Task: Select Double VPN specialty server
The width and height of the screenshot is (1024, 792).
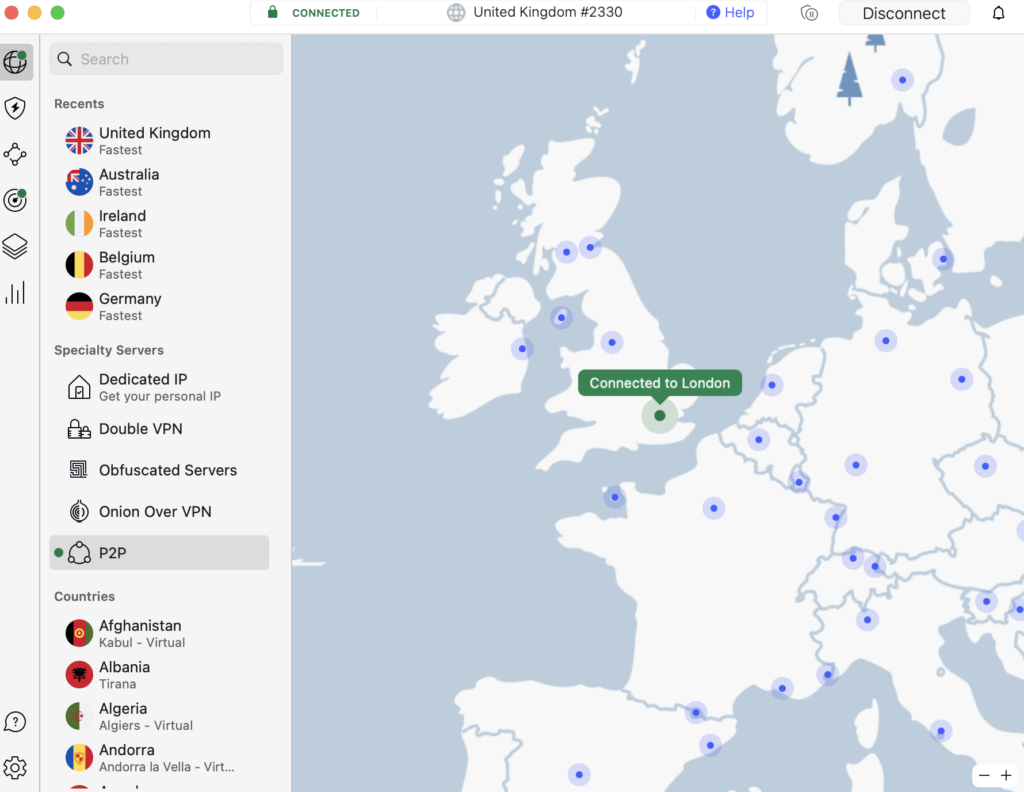Action: coord(159,429)
